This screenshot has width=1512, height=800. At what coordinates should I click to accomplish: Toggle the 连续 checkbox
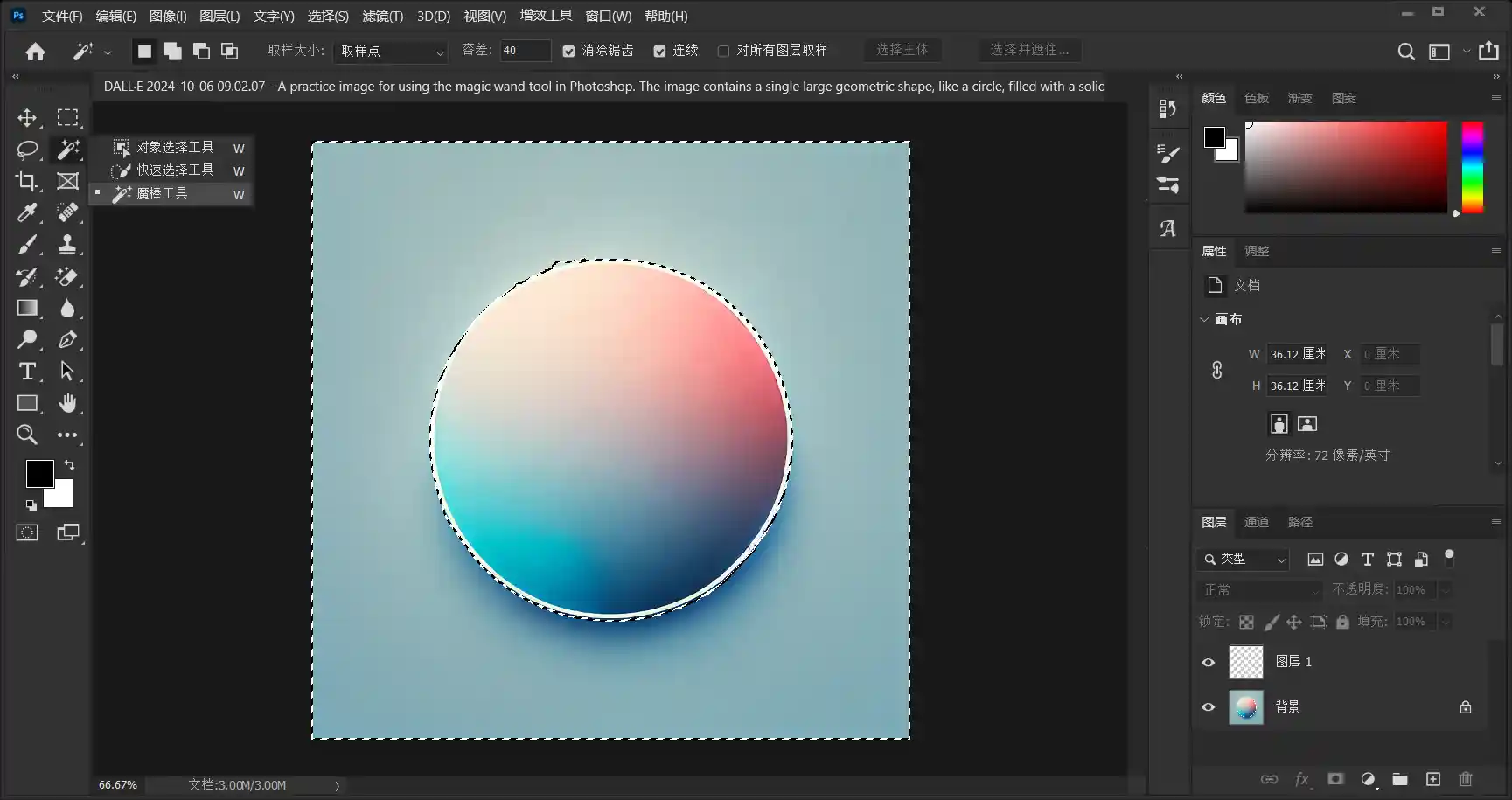(x=659, y=52)
